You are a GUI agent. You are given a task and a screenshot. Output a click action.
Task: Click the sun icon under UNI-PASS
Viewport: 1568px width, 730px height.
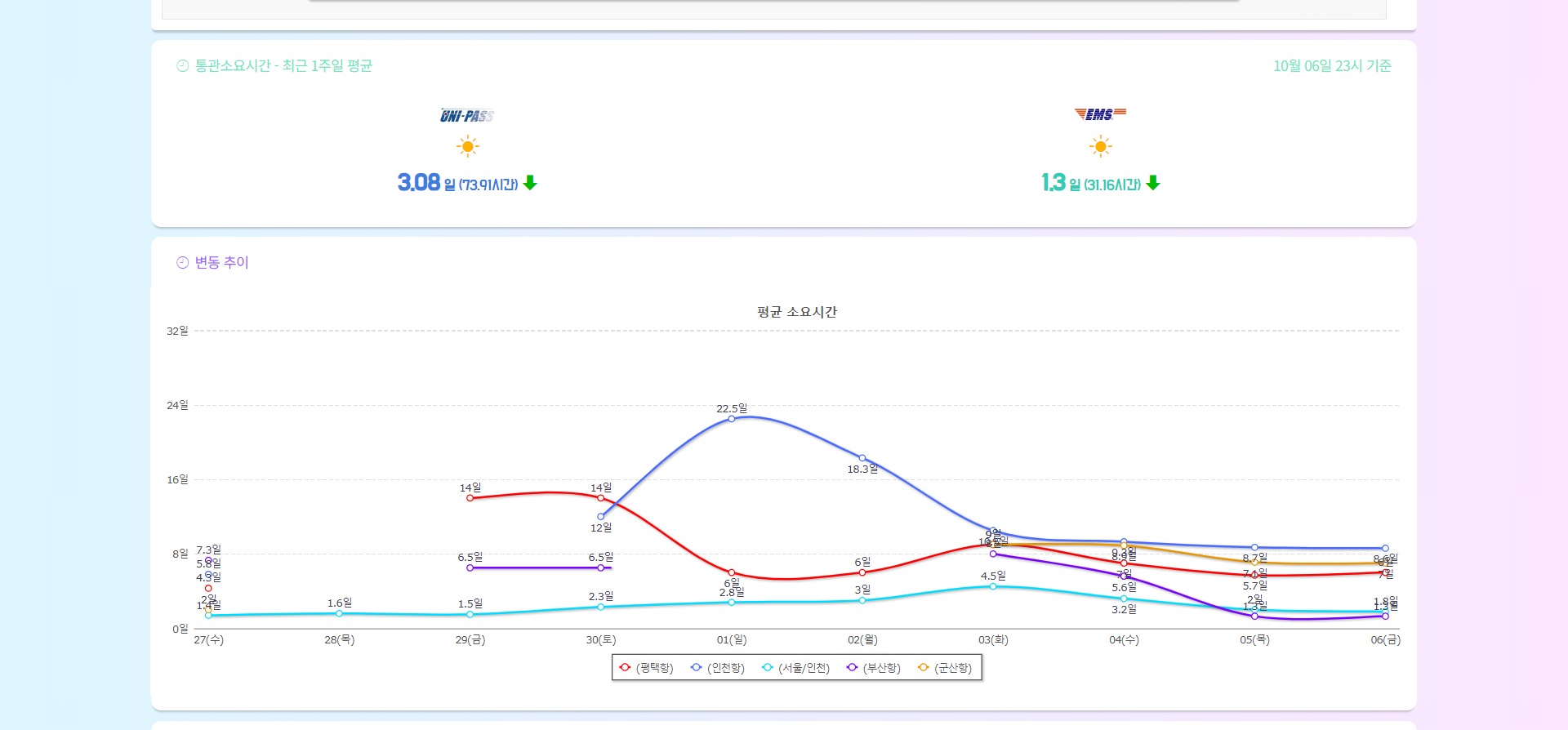pyautogui.click(x=468, y=147)
